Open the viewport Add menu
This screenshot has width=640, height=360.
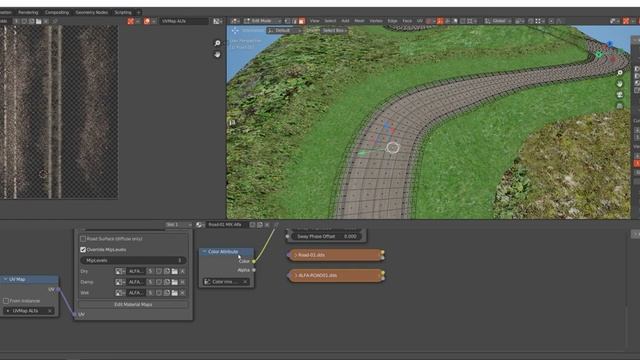pos(345,21)
